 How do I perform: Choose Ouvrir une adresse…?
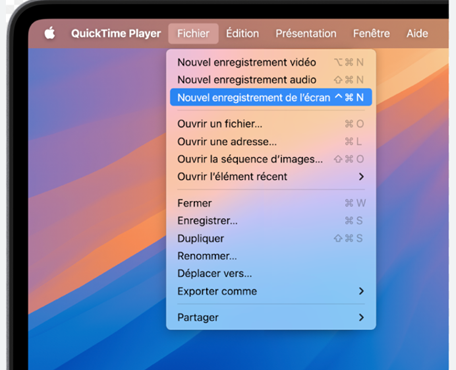point(271,141)
